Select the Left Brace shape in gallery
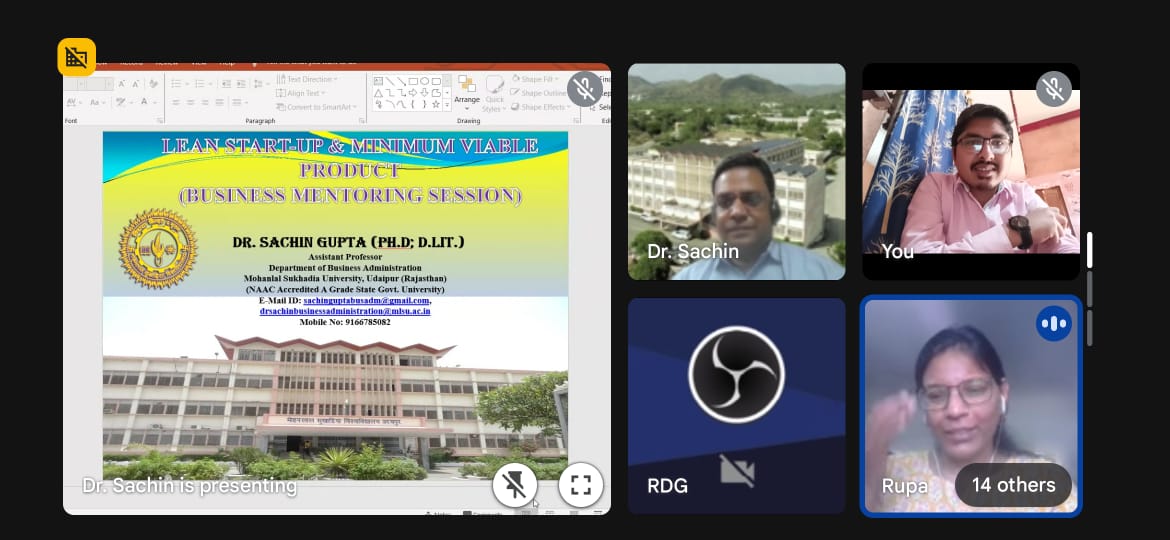The width and height of the screenshot is (1170, 540). pos(413,104)
